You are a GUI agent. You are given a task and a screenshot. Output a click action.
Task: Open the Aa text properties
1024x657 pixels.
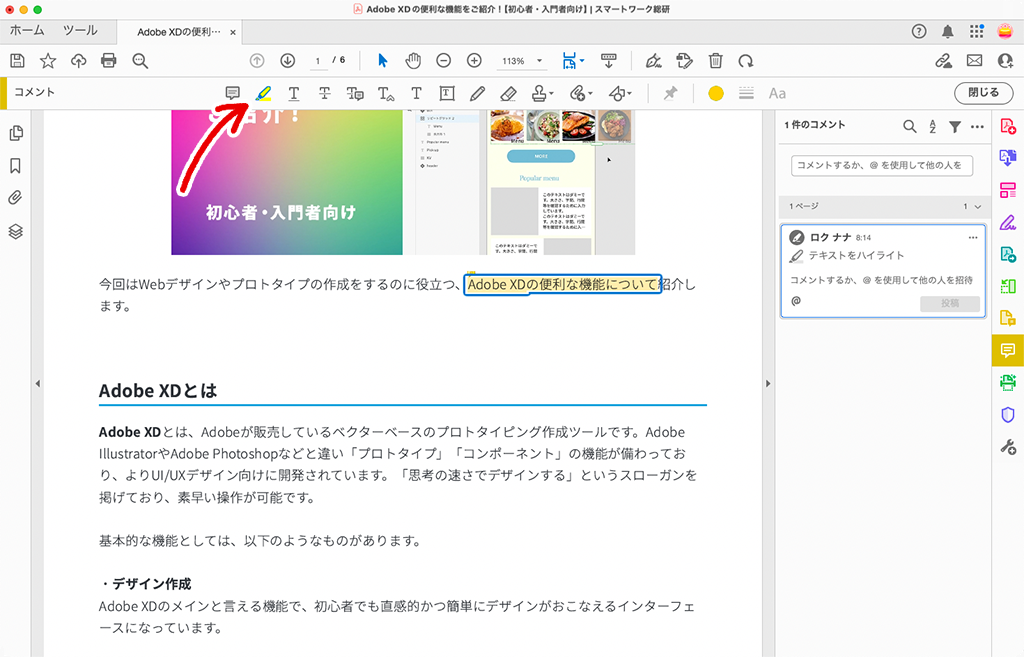(x=777, y=93)
